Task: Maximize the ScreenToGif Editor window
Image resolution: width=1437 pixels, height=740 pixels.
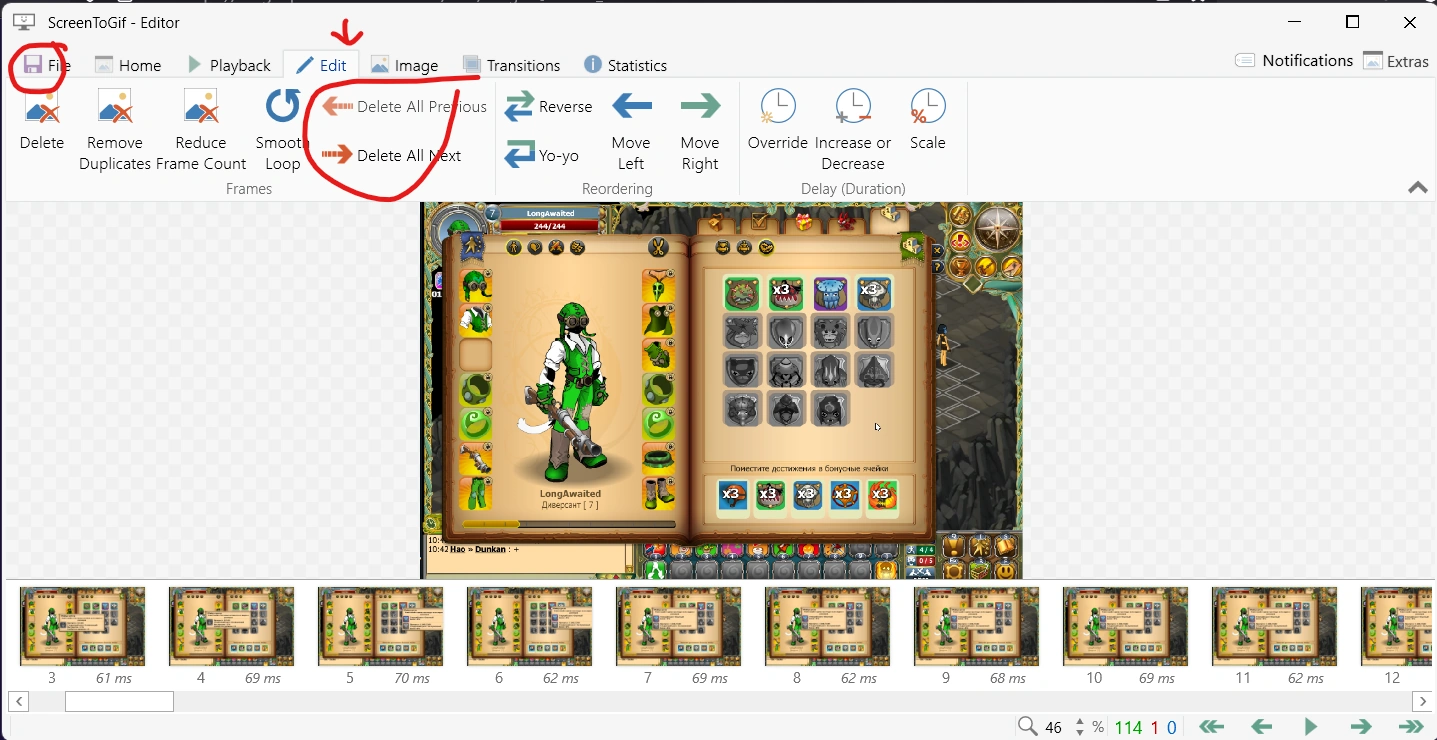Action: tap(1352, 22)
